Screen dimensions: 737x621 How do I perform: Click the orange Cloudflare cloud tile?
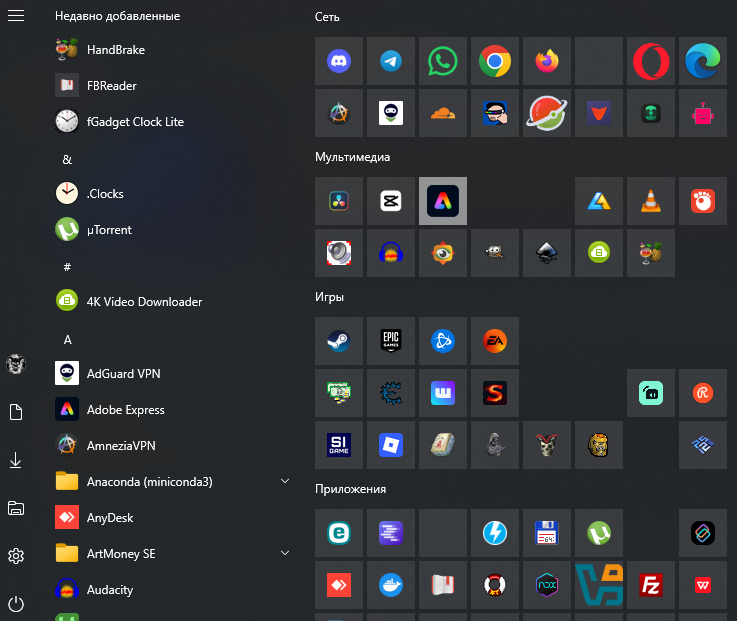tap(443, 113)
